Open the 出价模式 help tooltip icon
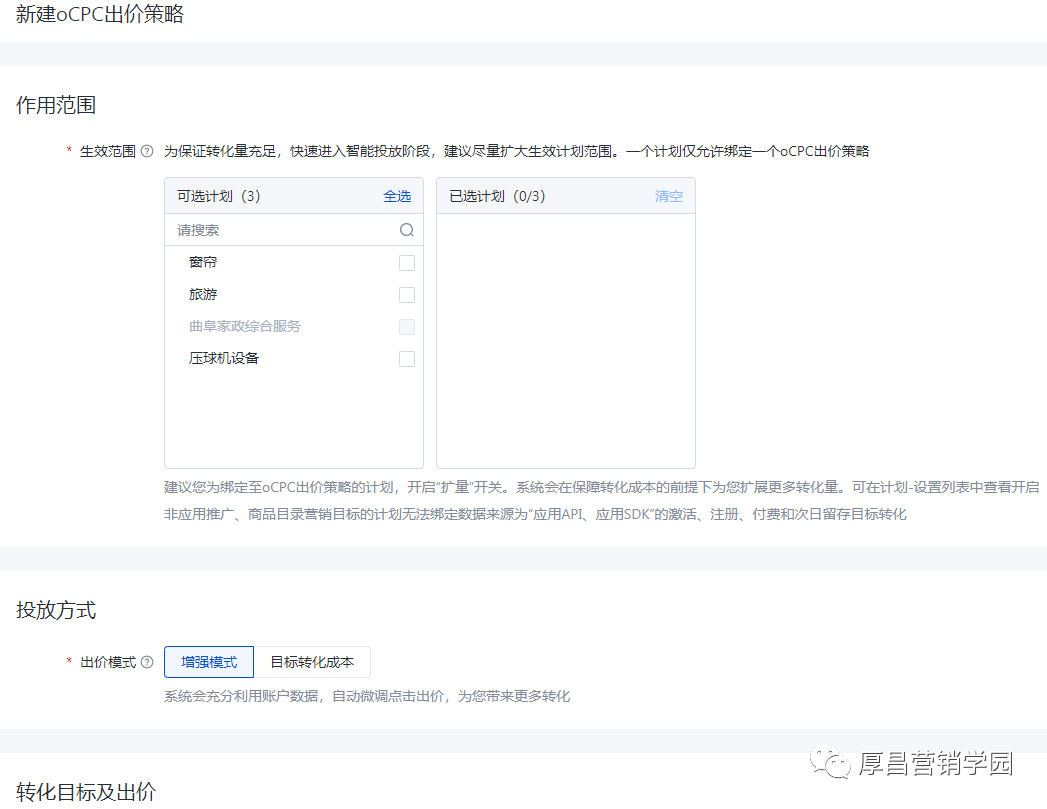This screenshot has height=809, width=1047. (x=146, y=662)
